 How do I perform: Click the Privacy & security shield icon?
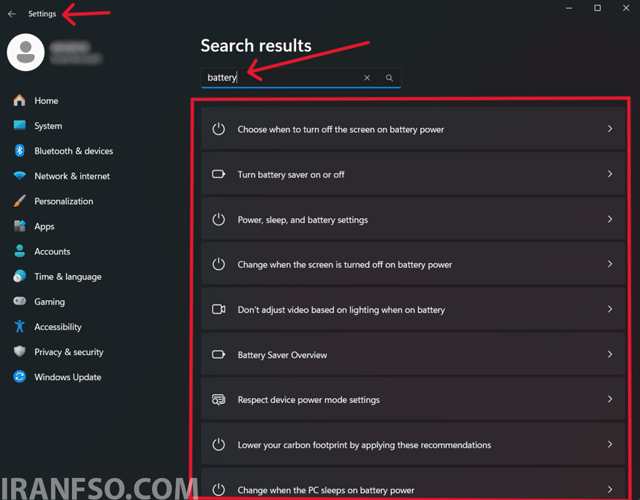19,351
